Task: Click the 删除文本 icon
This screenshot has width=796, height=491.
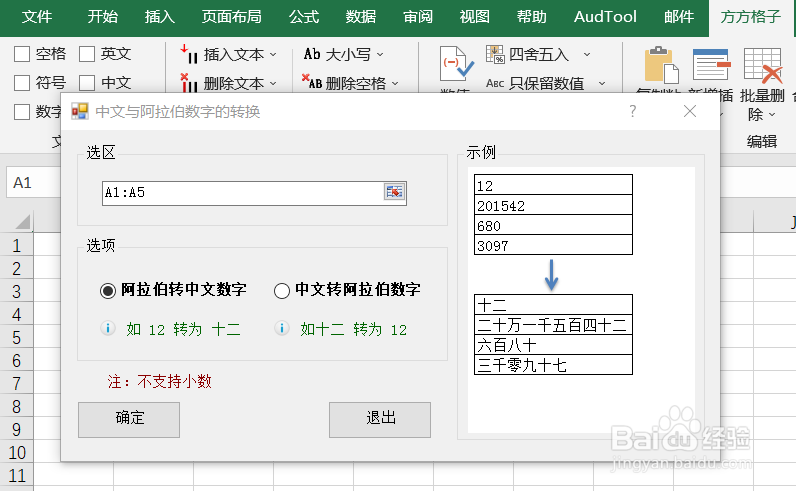Action: pyautogui.click(x=189, y=83)
